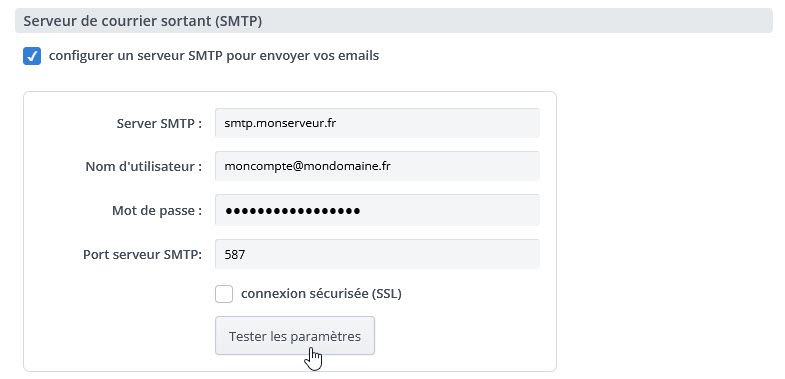Click the Port serveur SMTP: label

tap(142, 254)
